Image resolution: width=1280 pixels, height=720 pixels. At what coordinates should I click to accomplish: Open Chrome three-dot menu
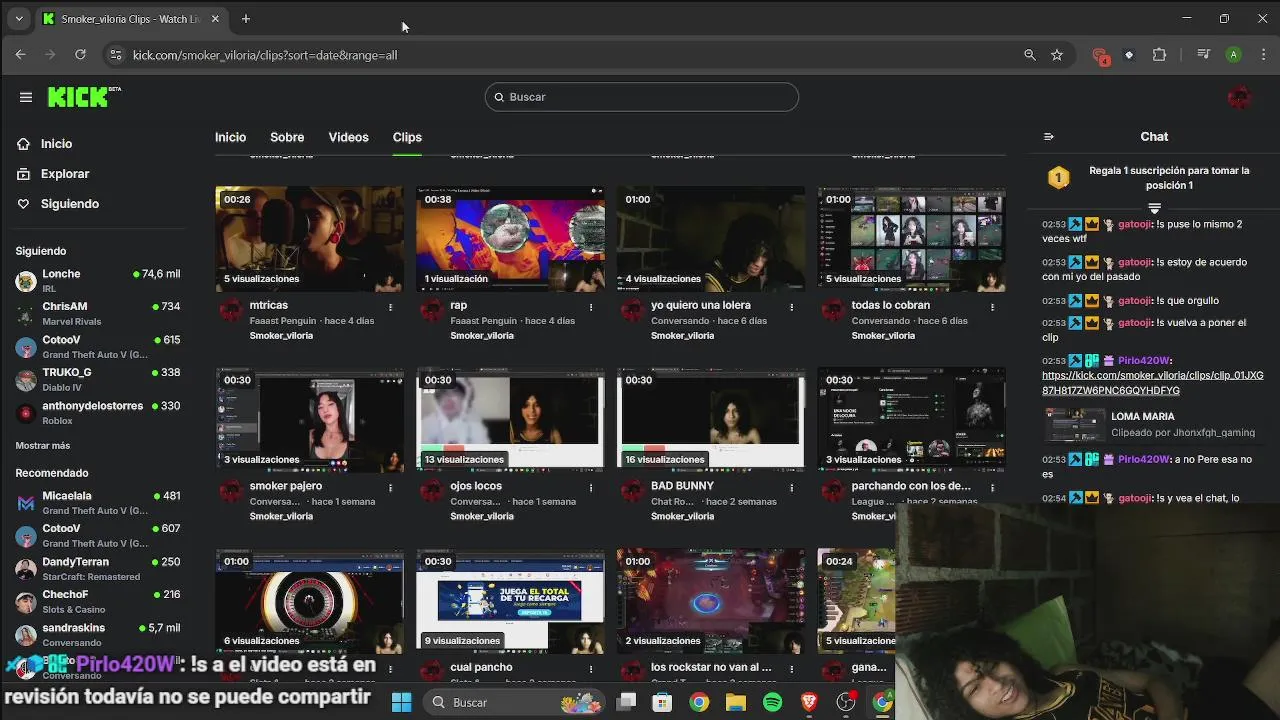[1263, 55]
